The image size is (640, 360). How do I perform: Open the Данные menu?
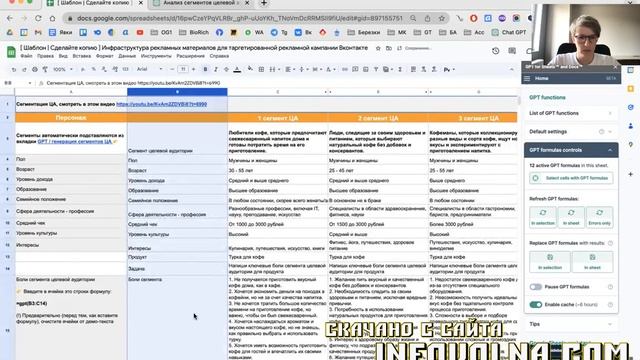[x=127, y=56]
